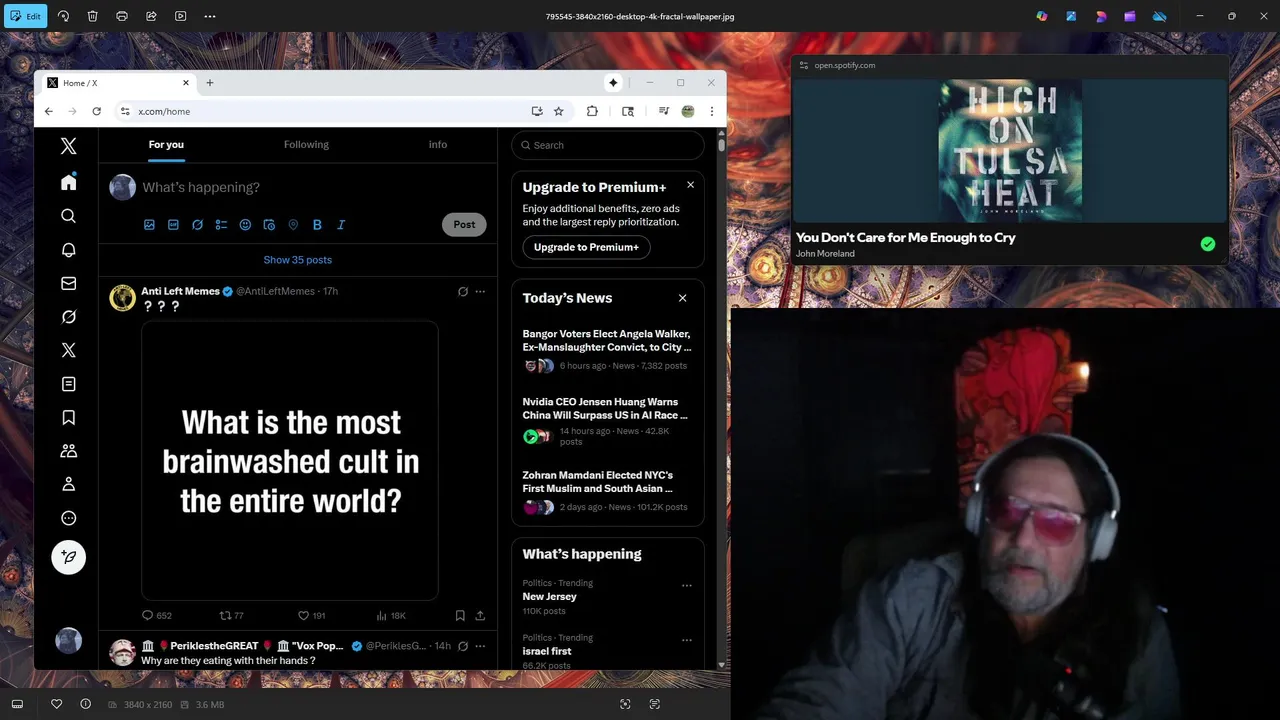Open Messages envelope in X sidebar
This screenshot has width=1280, height=720.
point(68,283)
